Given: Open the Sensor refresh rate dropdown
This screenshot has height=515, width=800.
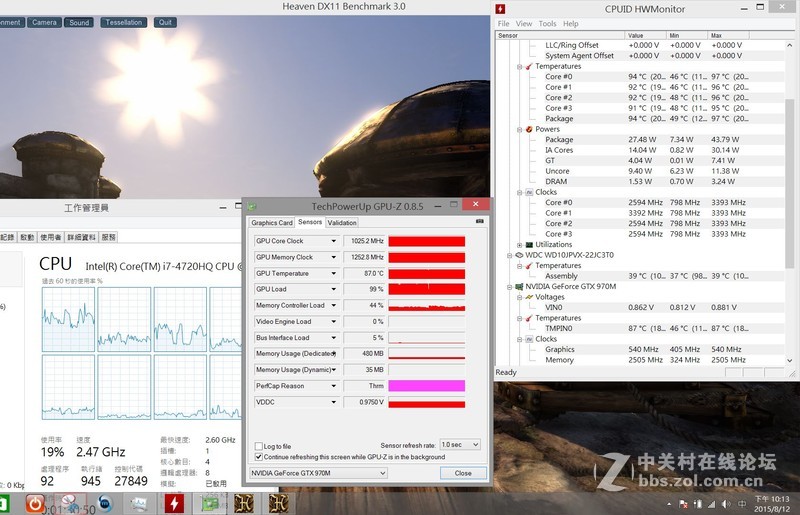Looking at the screenshot, I should pos(458,445).
